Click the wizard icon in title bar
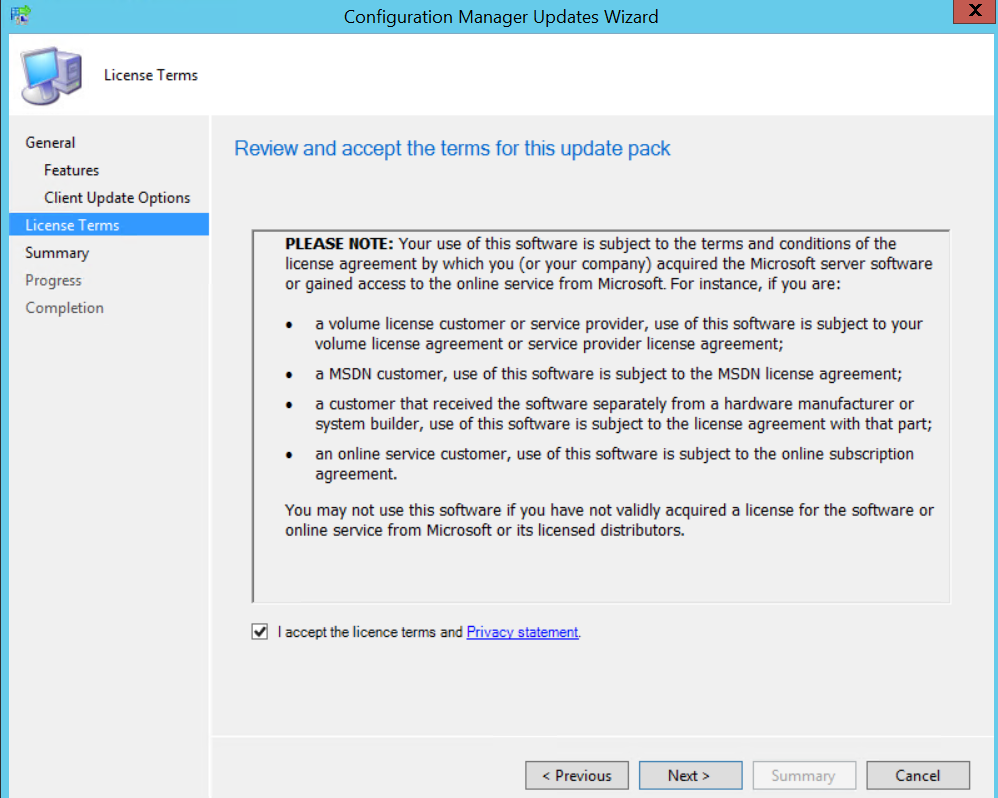Viewport: 998px width, 798px height. (20, 15)
